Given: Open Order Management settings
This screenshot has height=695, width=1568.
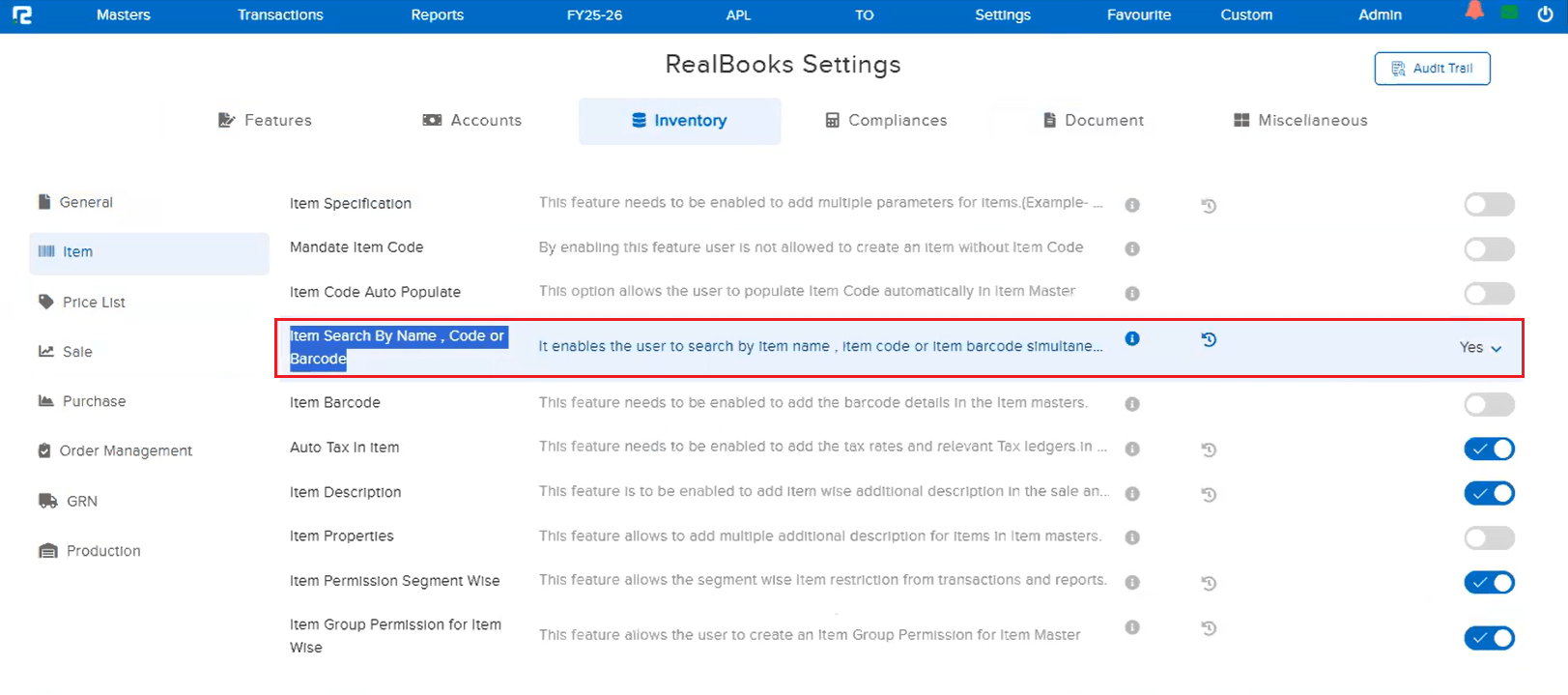Looking at the screenshot, I should (115, 450).
